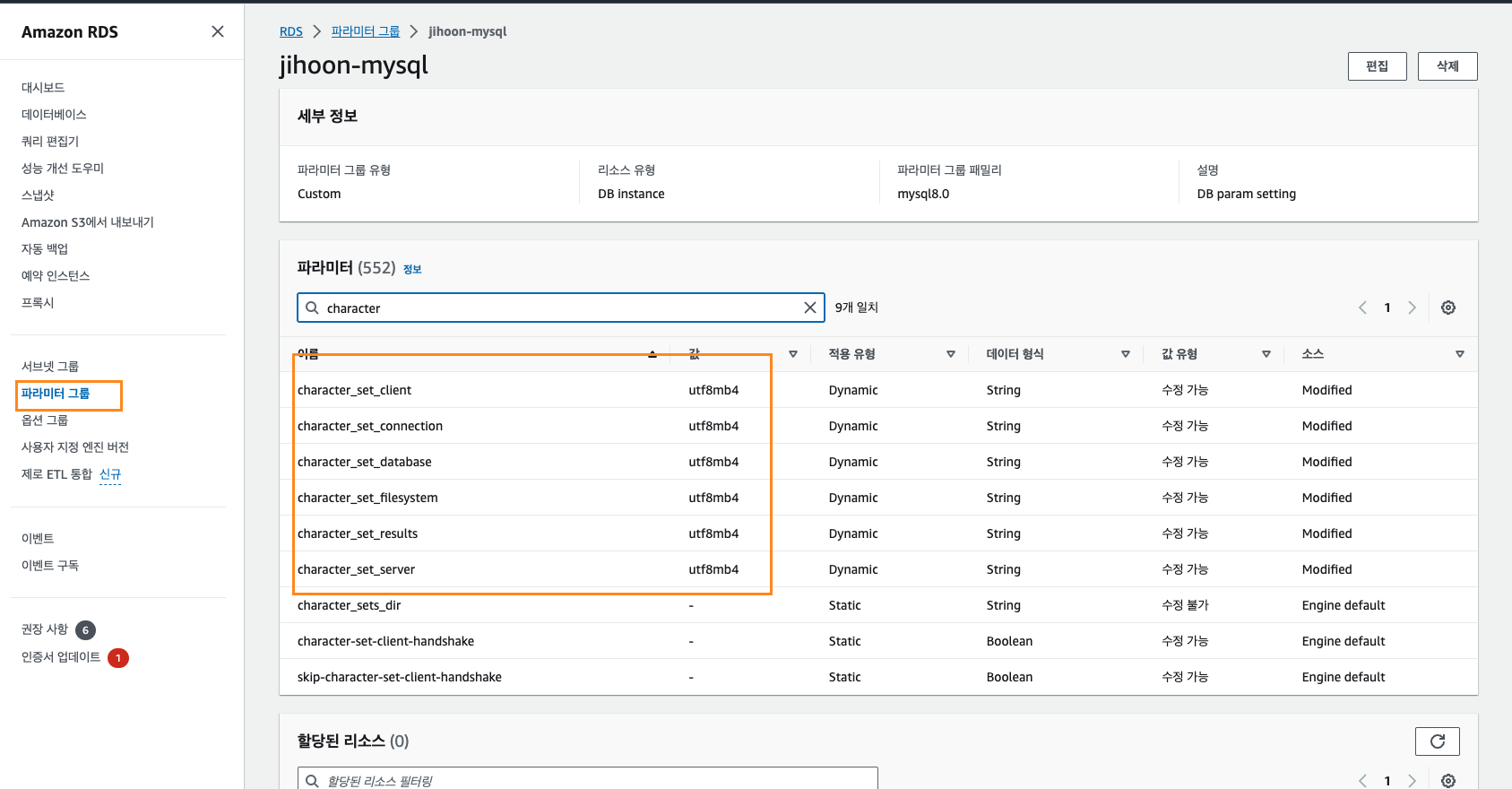Open 자동 백업 in sidebar

point(45,249)
